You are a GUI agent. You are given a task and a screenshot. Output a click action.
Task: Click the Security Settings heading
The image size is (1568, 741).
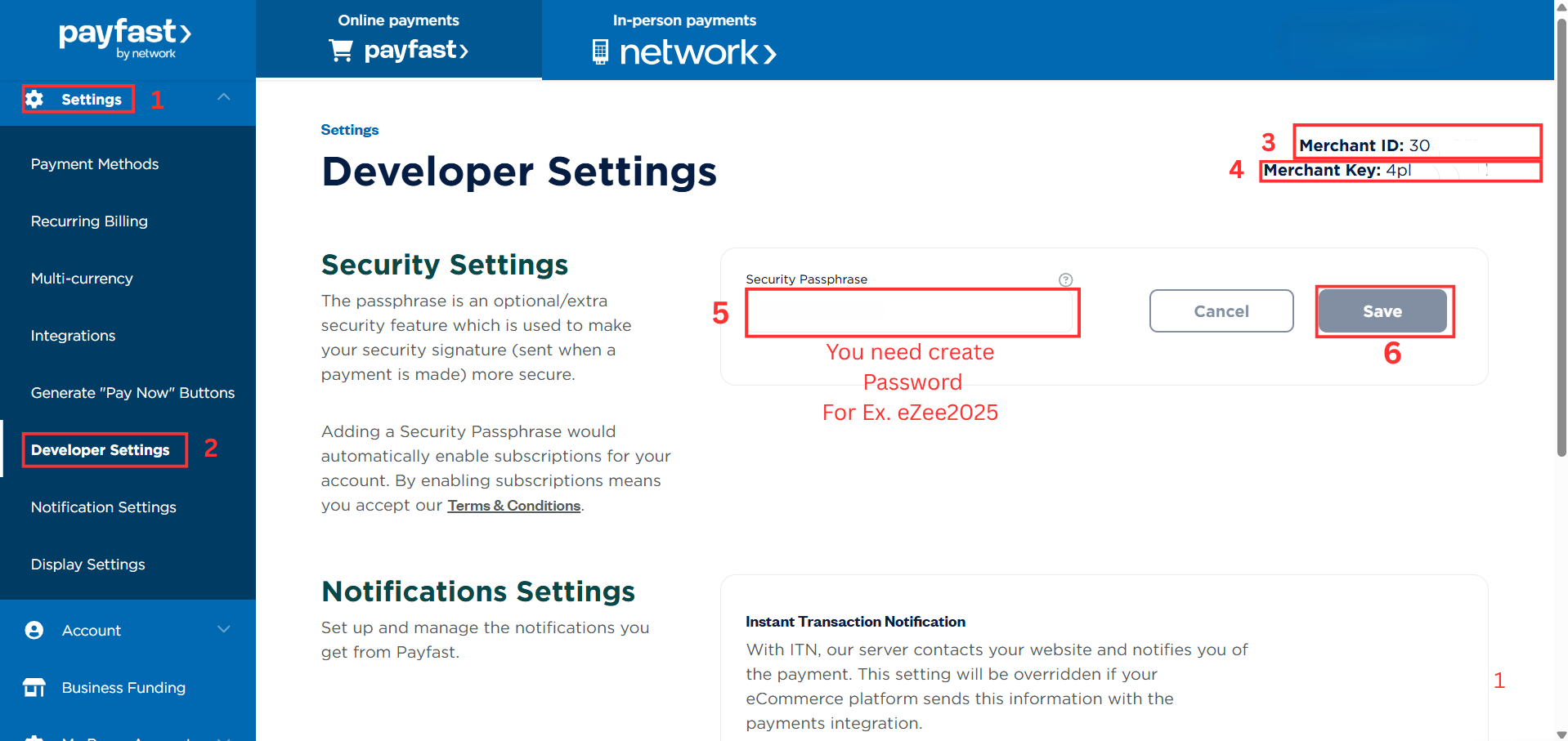(x=445, y=265)
